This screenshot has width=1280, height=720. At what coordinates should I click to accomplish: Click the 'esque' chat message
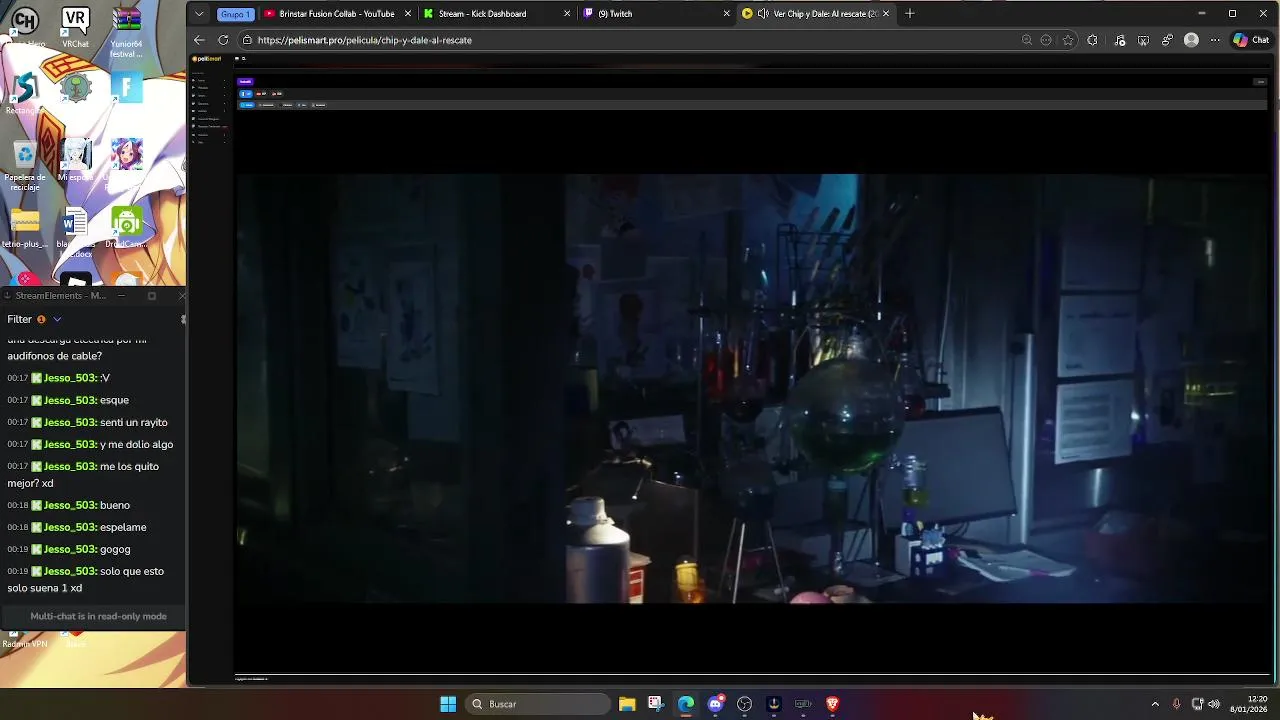point(114,400)
